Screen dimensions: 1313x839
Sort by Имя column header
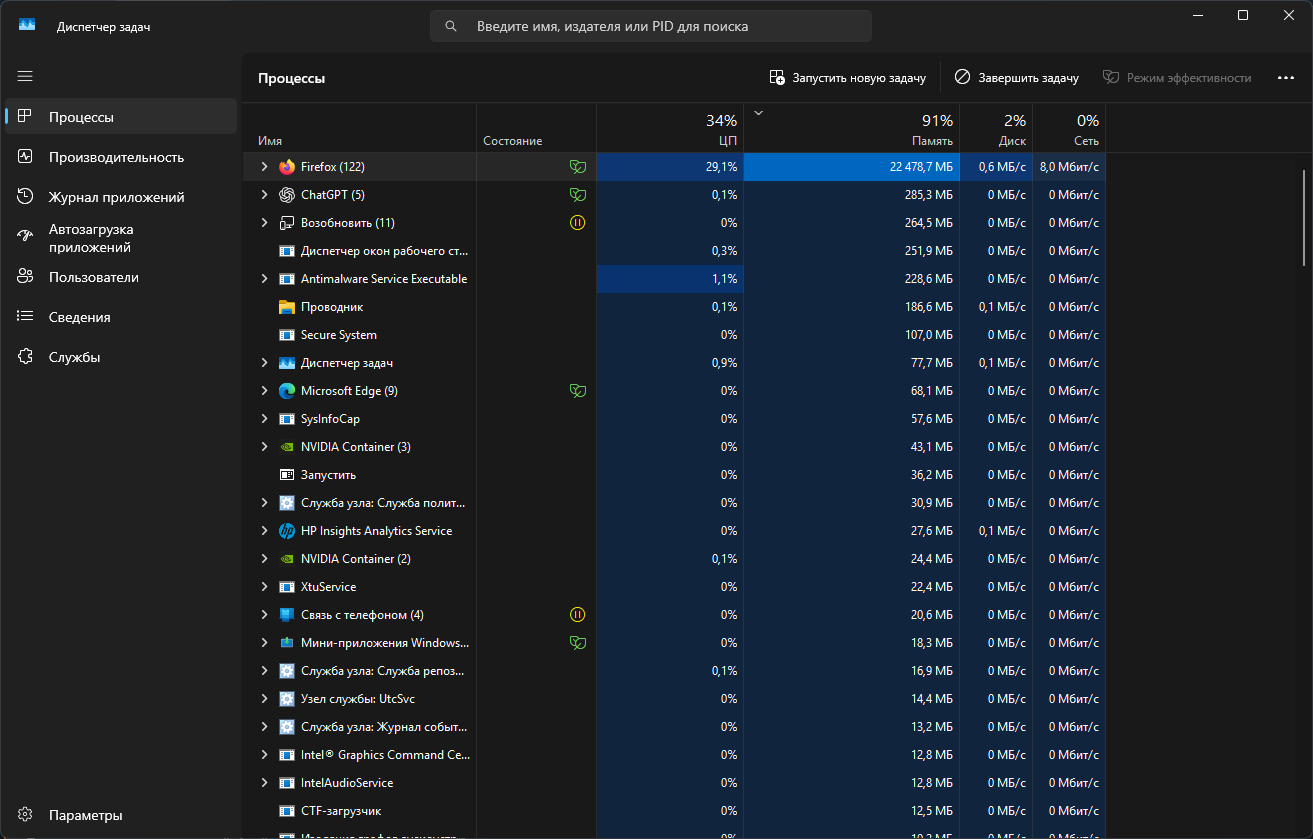pyautogui.click(x=360, y=128)
